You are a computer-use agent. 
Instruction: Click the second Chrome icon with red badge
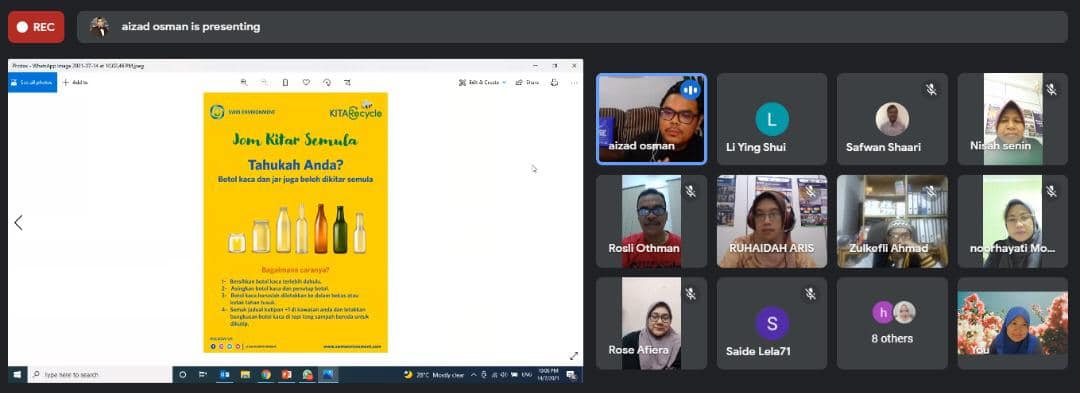click(x=308, y=374)
